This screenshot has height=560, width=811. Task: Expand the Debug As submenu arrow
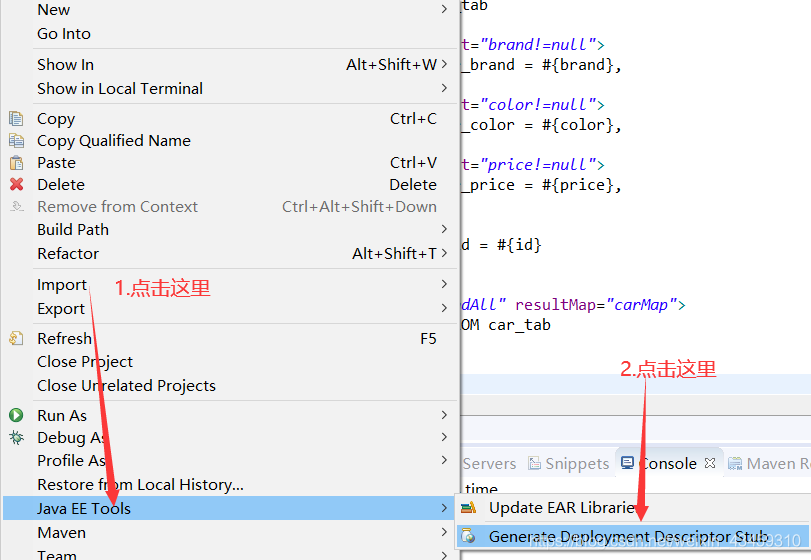click(444, 437)
